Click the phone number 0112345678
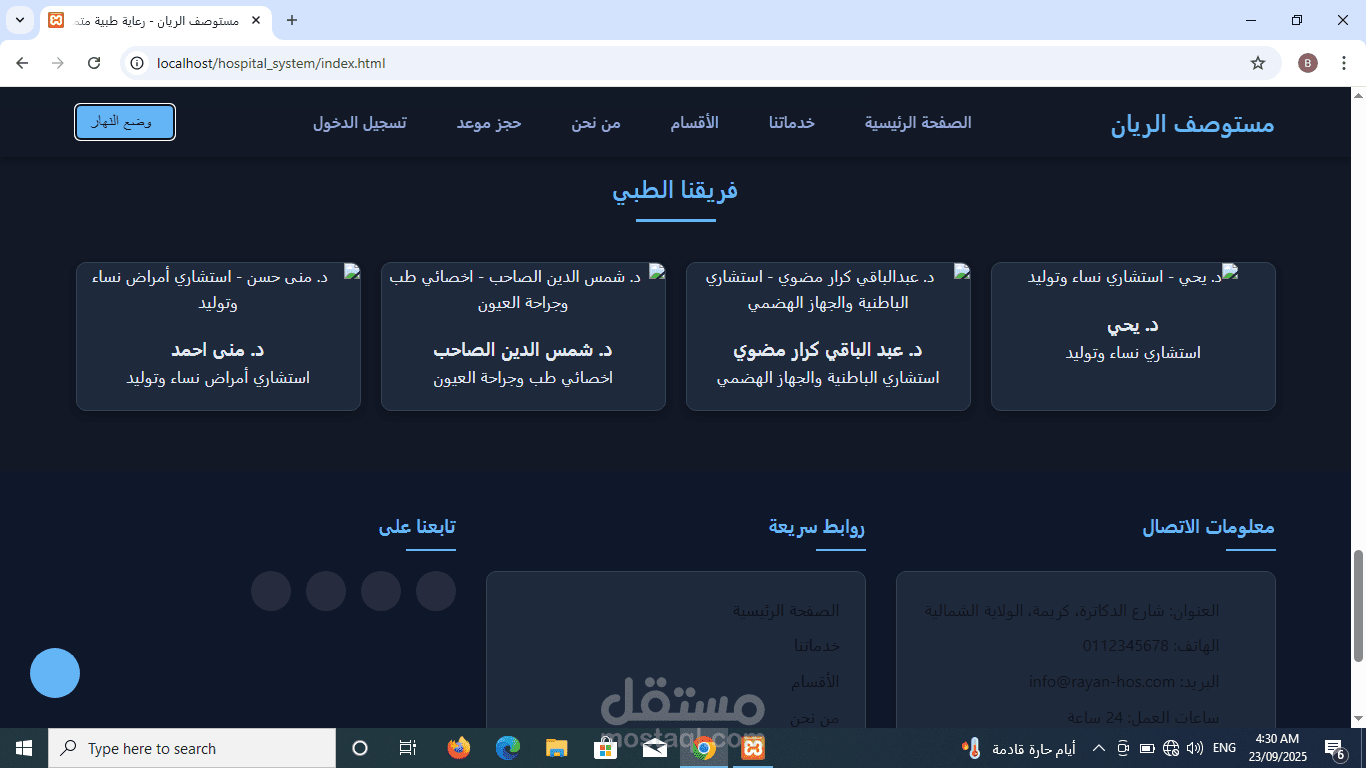1366x768 pixels. (x=1125, y=646)
